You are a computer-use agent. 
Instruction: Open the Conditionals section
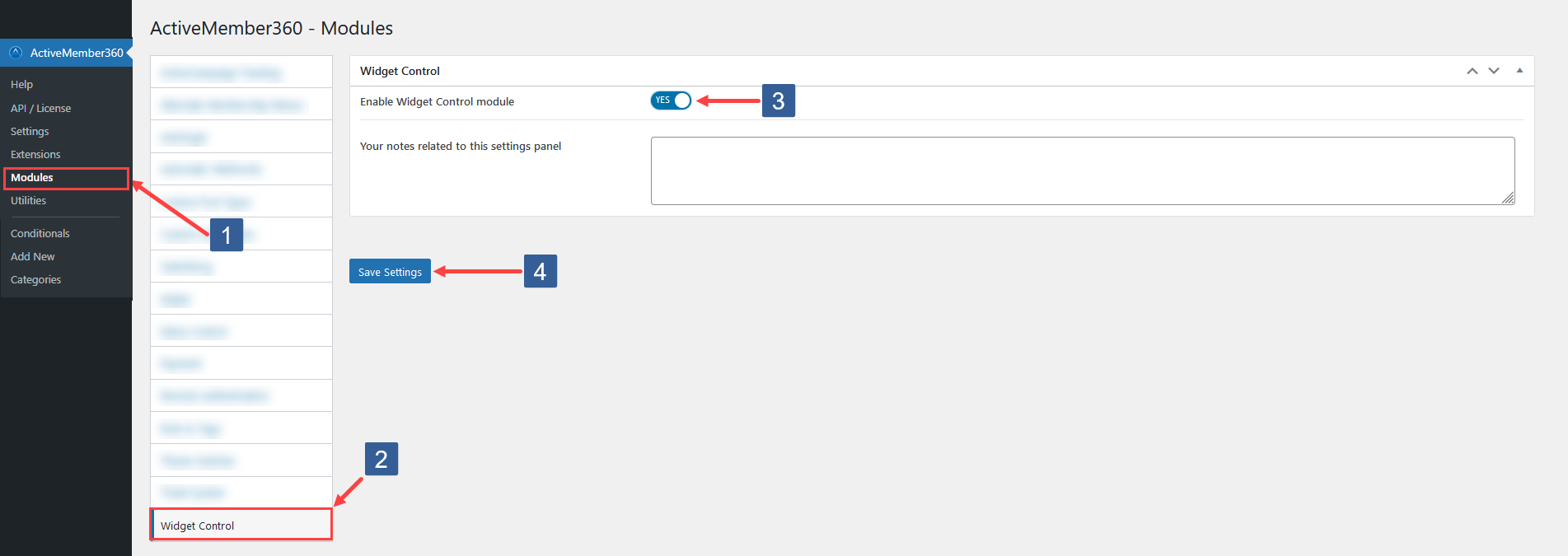[x=40, y=233]
